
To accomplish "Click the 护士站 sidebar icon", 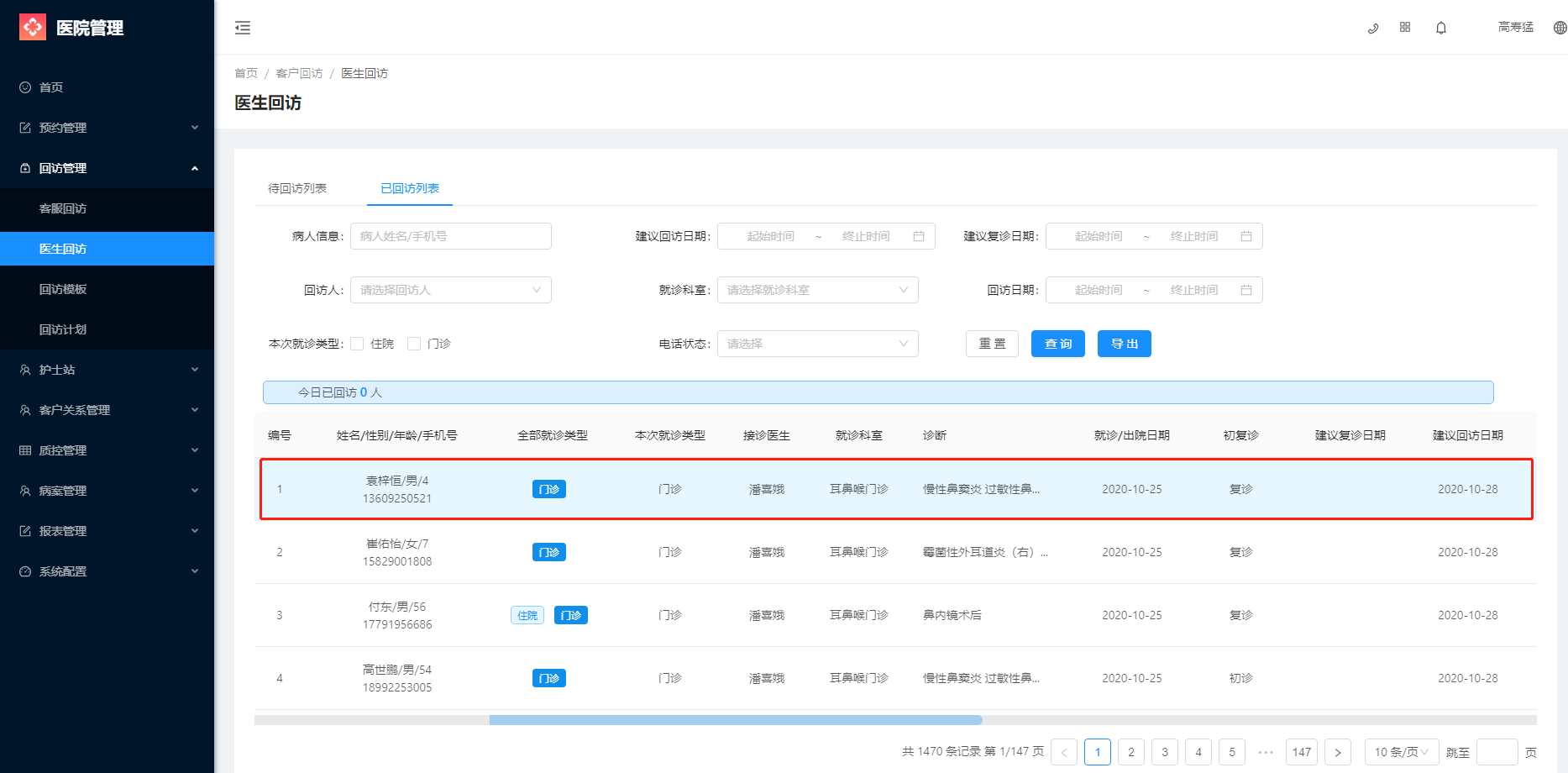I will coord(25,370).
